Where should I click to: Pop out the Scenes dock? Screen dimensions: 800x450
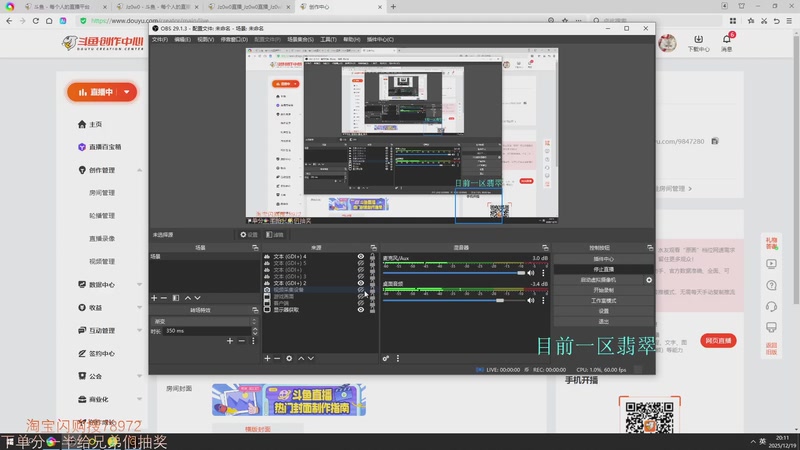click(255, 247)
